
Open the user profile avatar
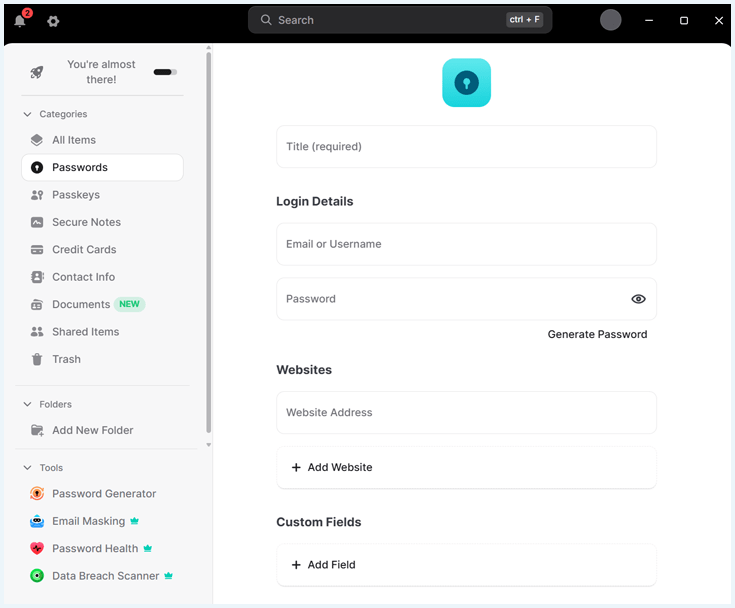click(x=610, y=20)
